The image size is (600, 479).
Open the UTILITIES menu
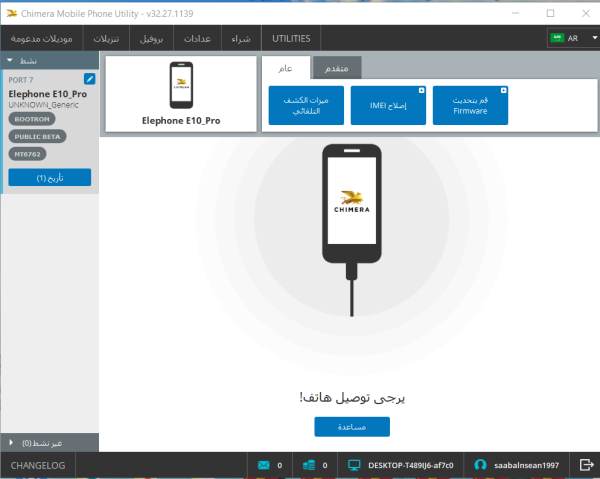(291, 38)
